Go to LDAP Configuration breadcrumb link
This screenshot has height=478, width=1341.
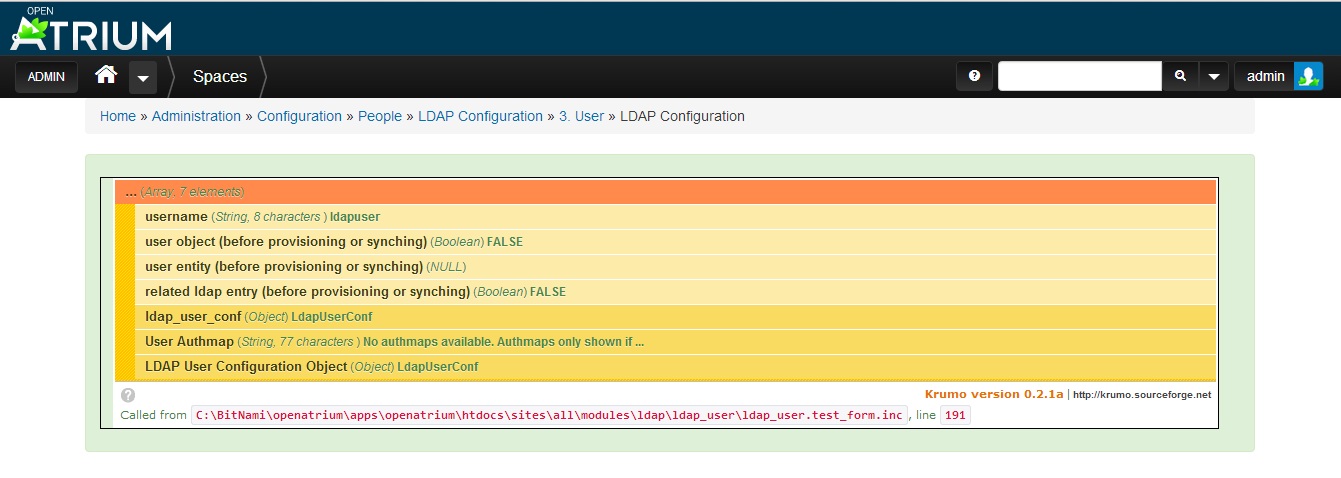click(x=480, y=116)
